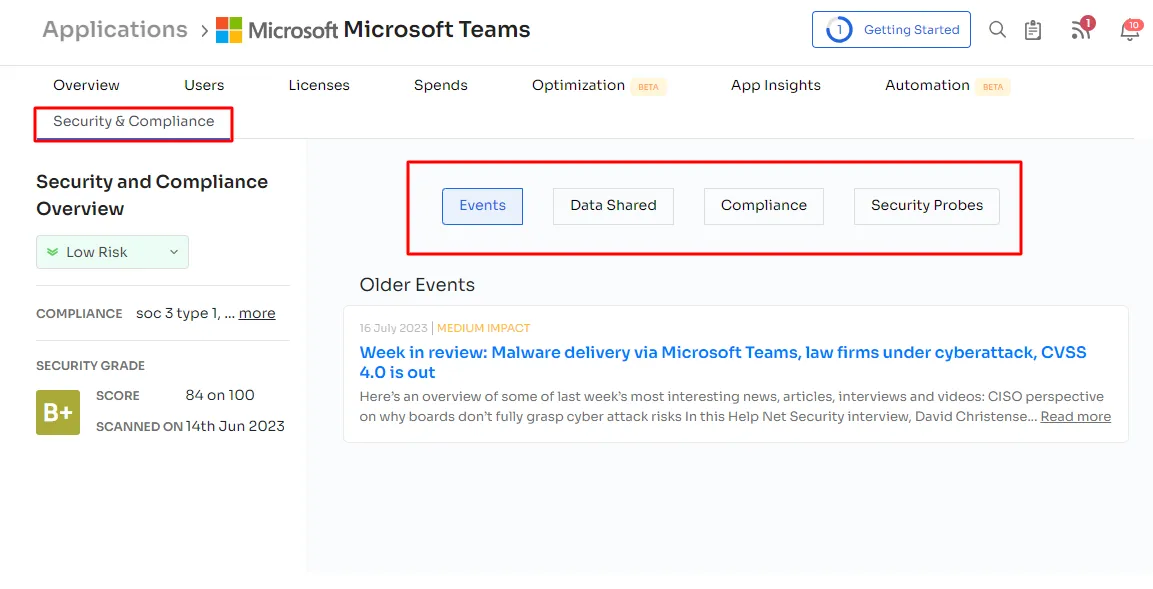Click the Microsoft logo icon
Viewport: 1153px width, 589px height.
(x=229, y=30)
